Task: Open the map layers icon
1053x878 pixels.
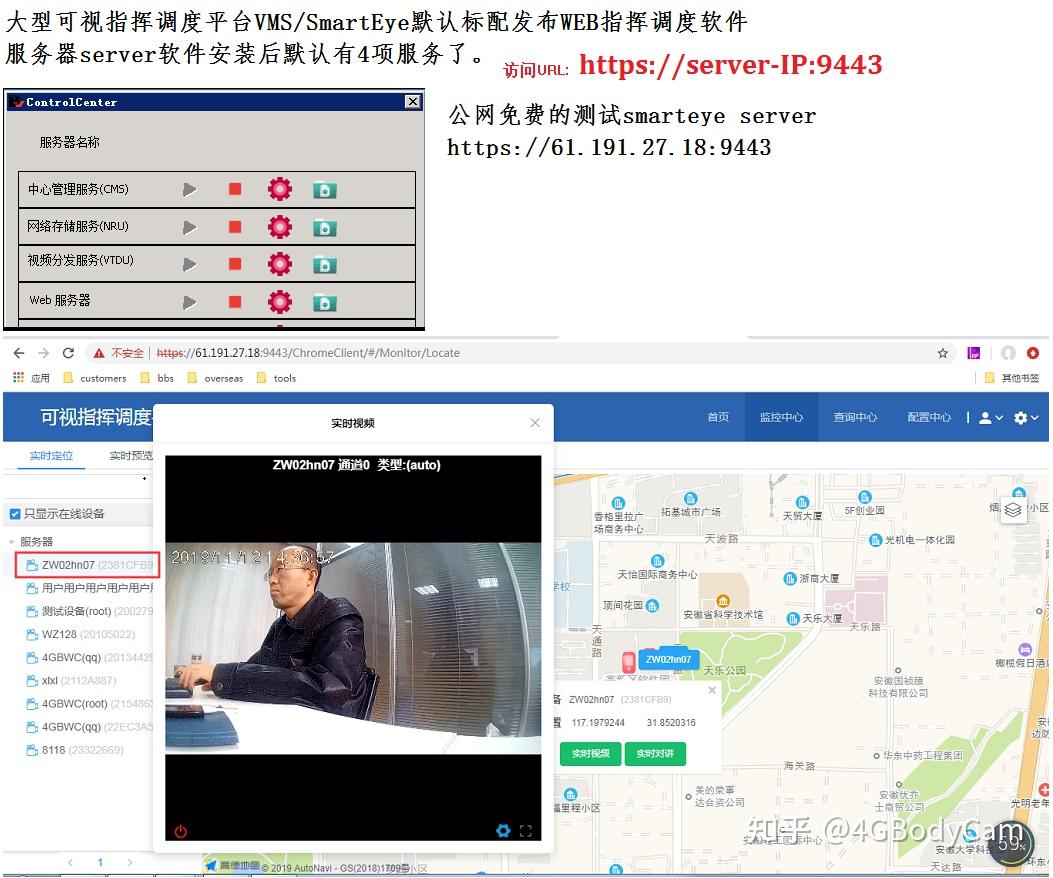Action: (x=1013, y=509)
